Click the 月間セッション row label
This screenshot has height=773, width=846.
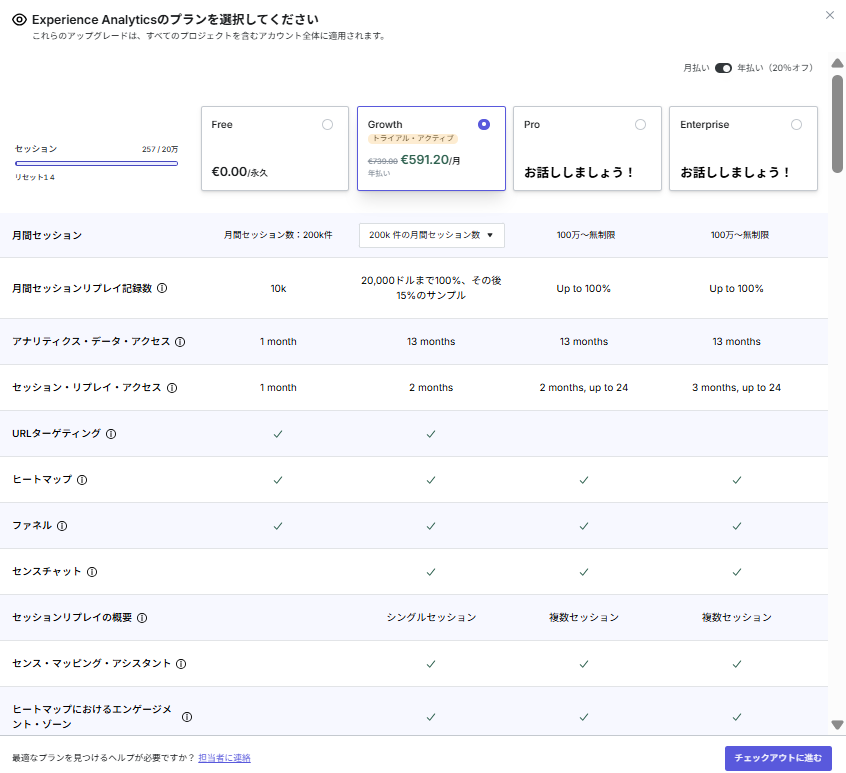pyautogui.click(x=47, y=236)
